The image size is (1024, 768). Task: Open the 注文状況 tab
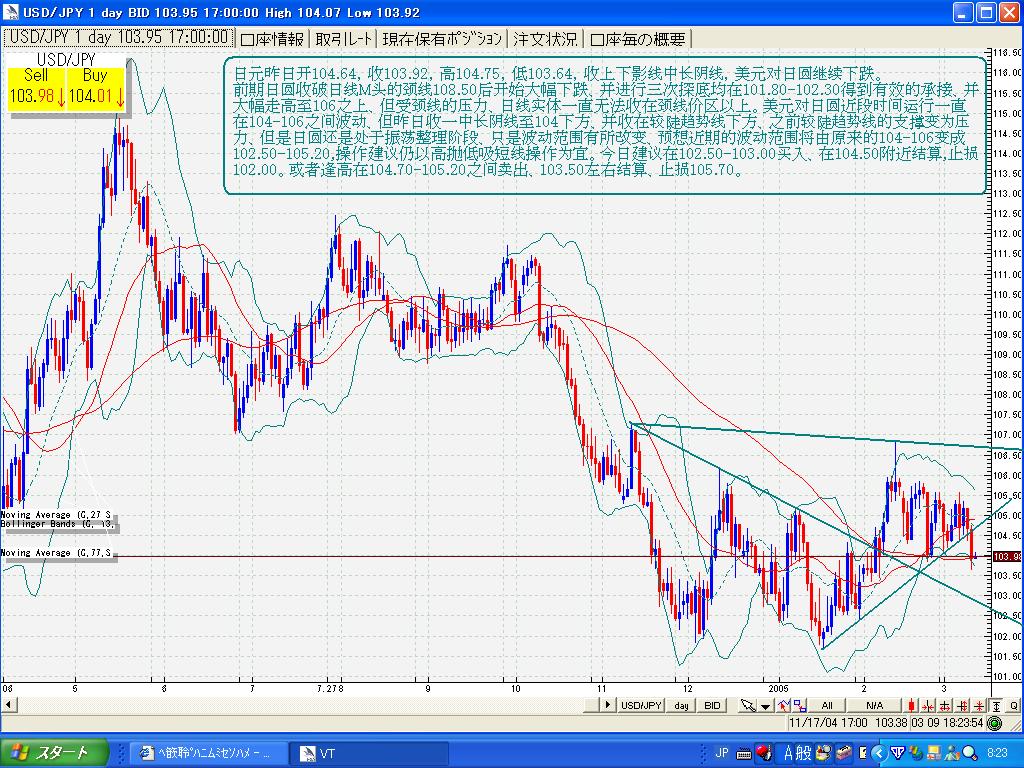pos(545,39)
